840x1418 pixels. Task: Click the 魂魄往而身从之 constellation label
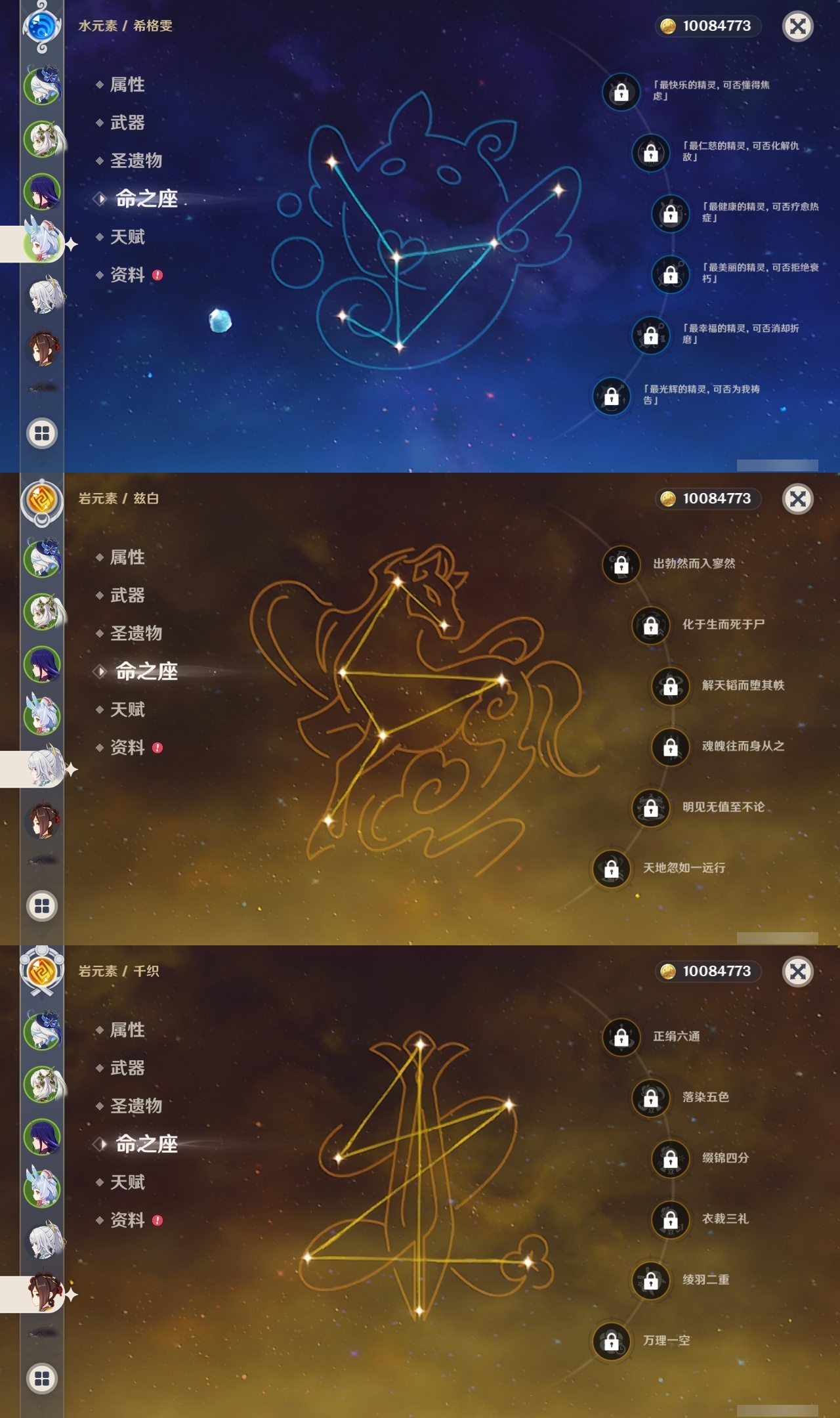coord(743,746)
